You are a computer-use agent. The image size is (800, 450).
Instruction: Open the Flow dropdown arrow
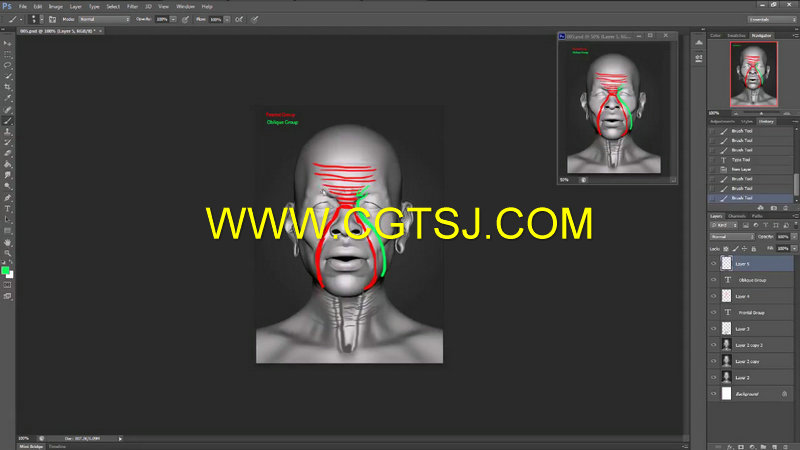(x=227, y=19)
